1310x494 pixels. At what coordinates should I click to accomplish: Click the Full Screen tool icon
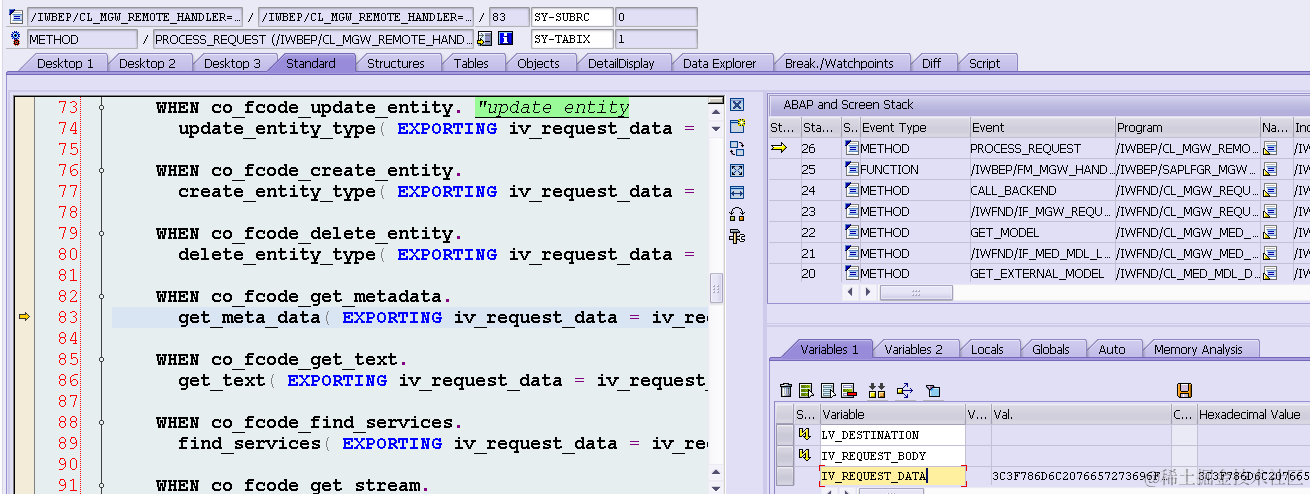point(737,170)
